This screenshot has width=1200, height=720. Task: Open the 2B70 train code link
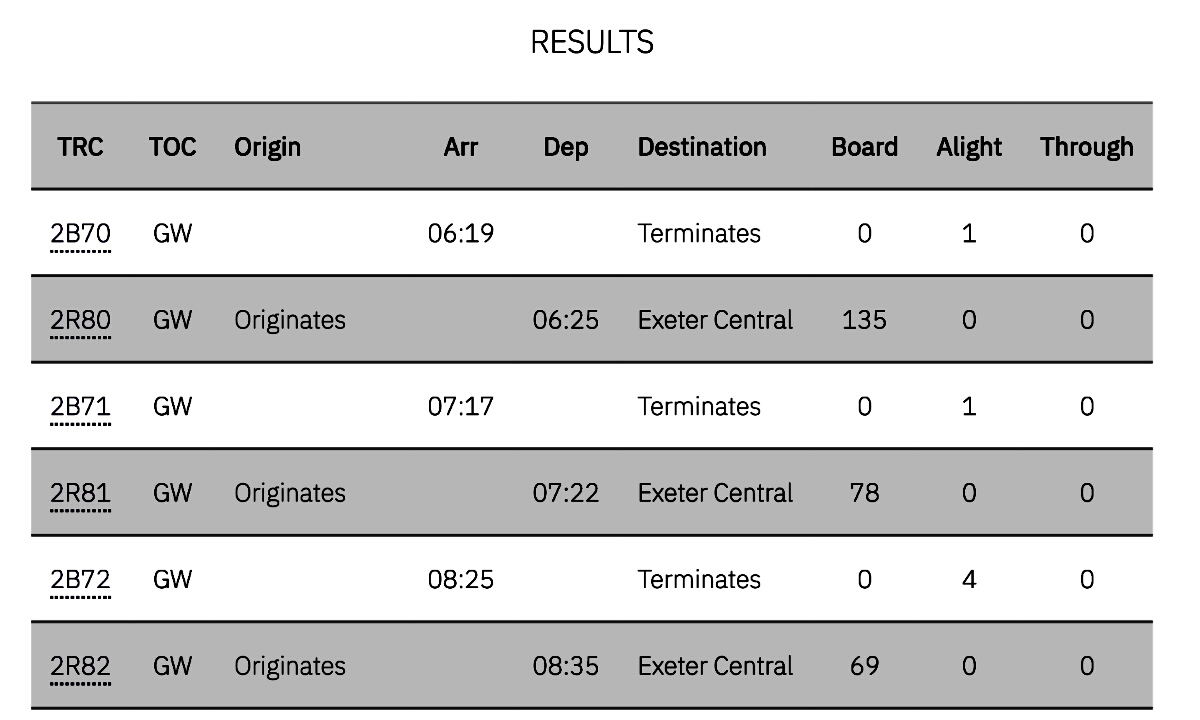80,234
